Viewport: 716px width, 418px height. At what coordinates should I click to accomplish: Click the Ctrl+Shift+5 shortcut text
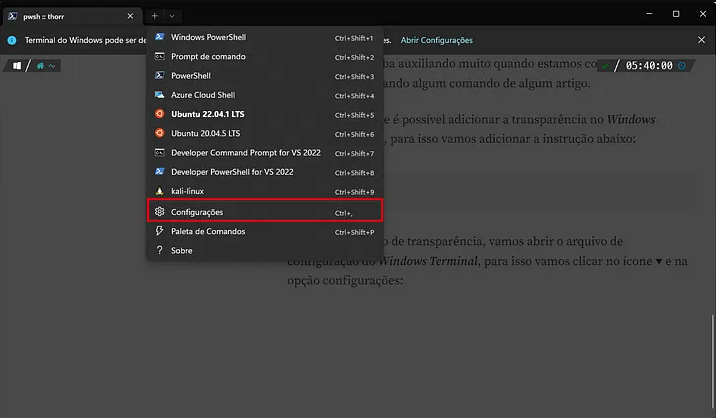pos(354,116)
